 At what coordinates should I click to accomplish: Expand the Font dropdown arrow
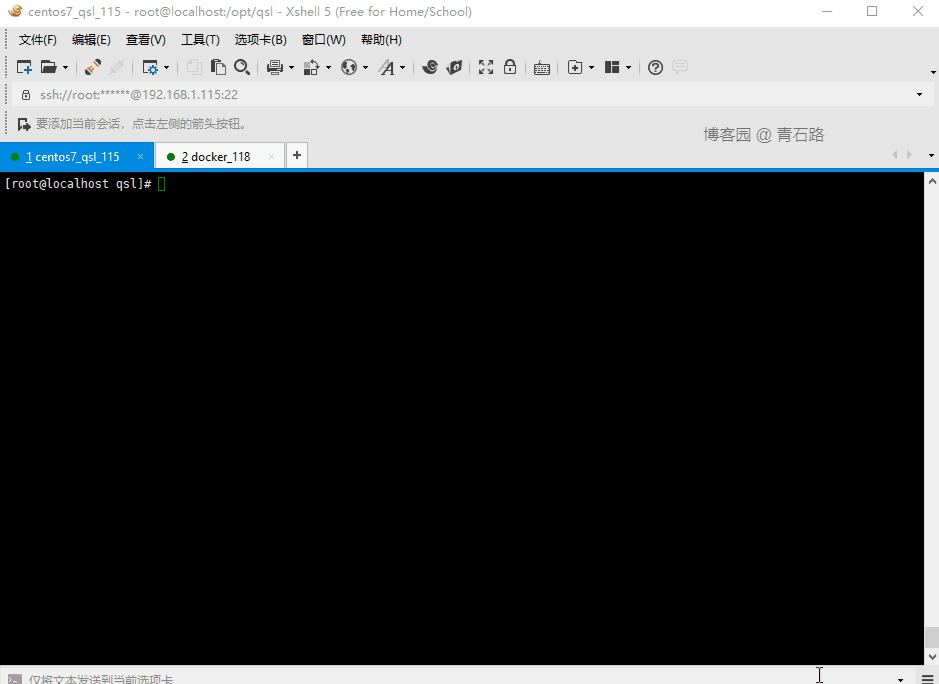coord(402,68)
